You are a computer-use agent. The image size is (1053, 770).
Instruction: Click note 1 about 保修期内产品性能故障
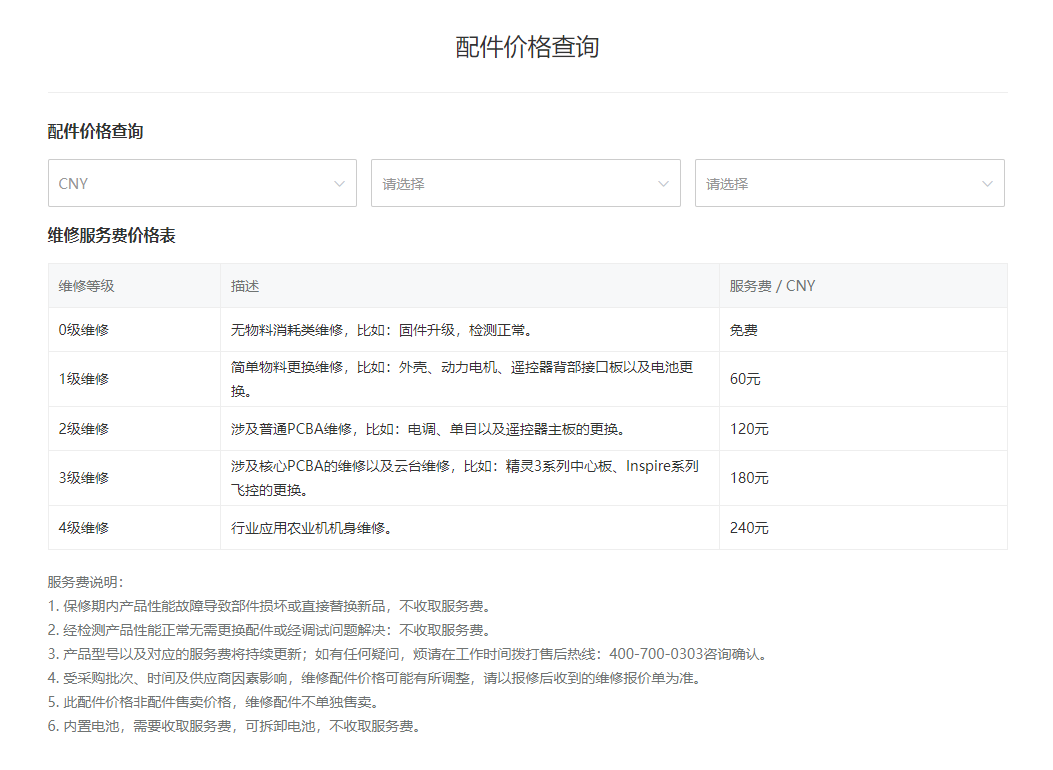point(271,606)
